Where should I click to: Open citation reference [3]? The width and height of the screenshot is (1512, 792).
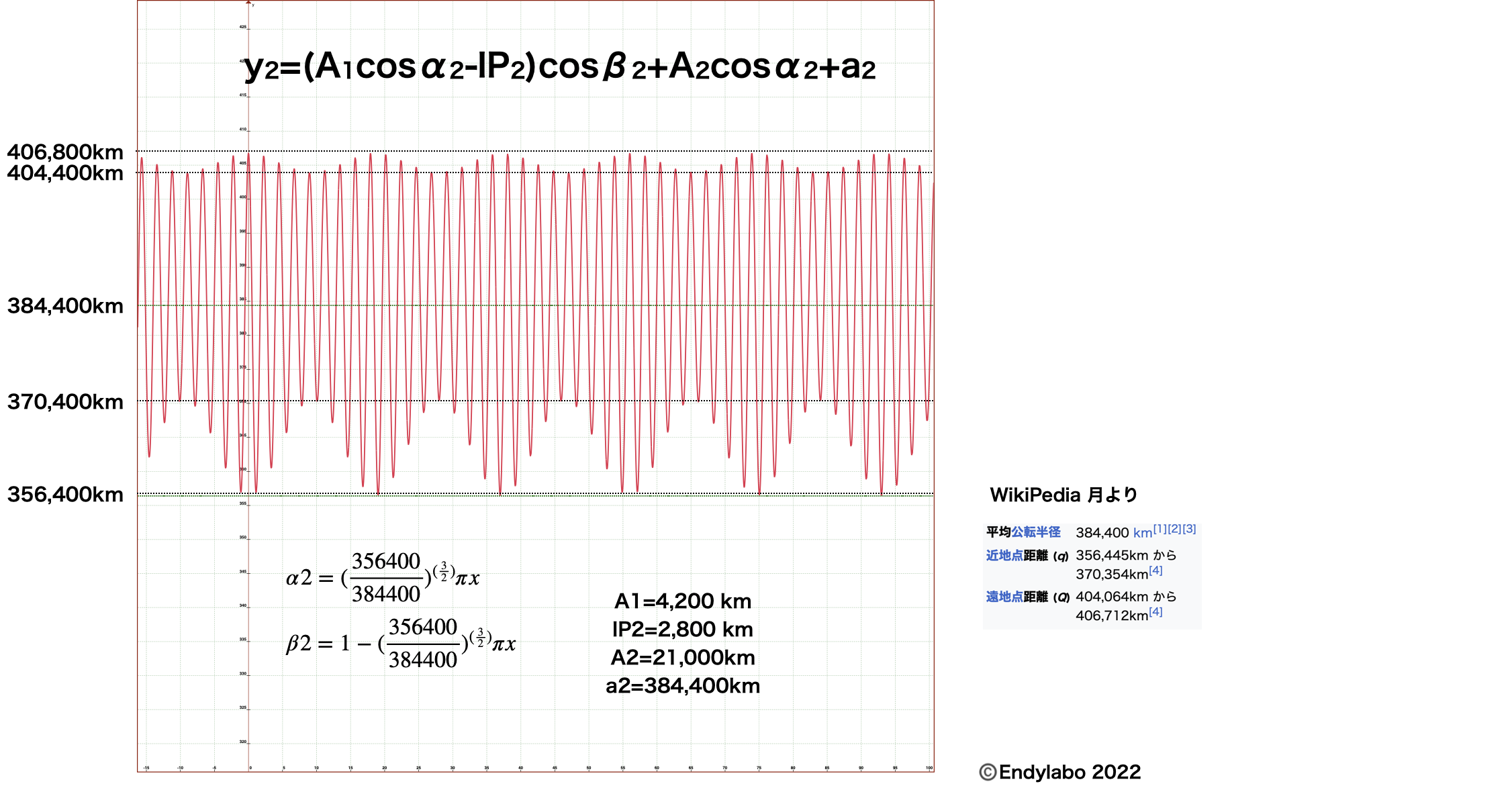(x=1189, y=529)
